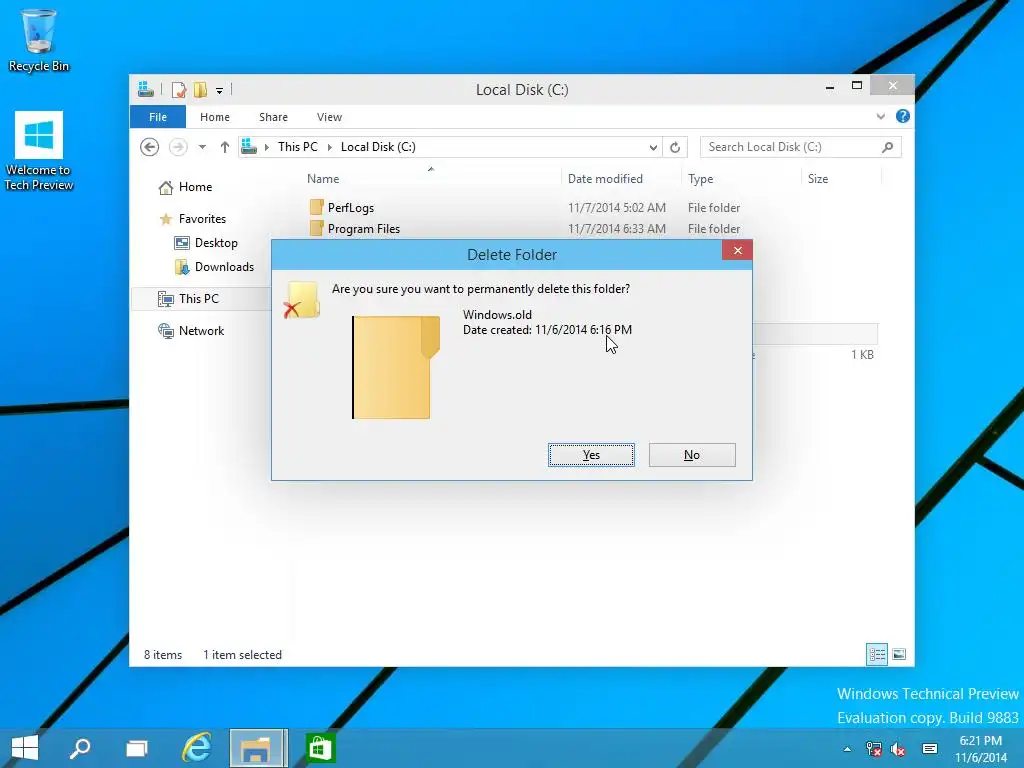
Task: Click File Explorer taskbar button
Action: click(258, 748)
